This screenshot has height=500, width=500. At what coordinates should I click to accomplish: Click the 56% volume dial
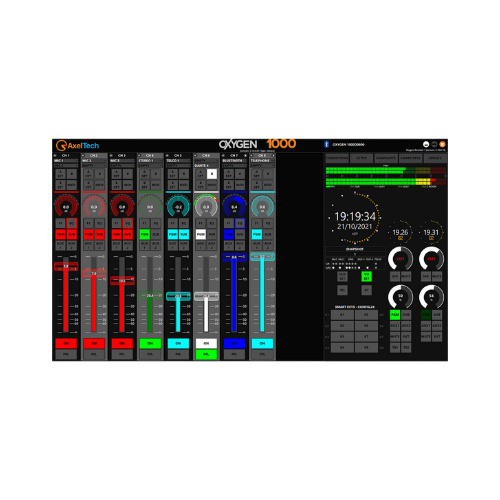point(431,296)
